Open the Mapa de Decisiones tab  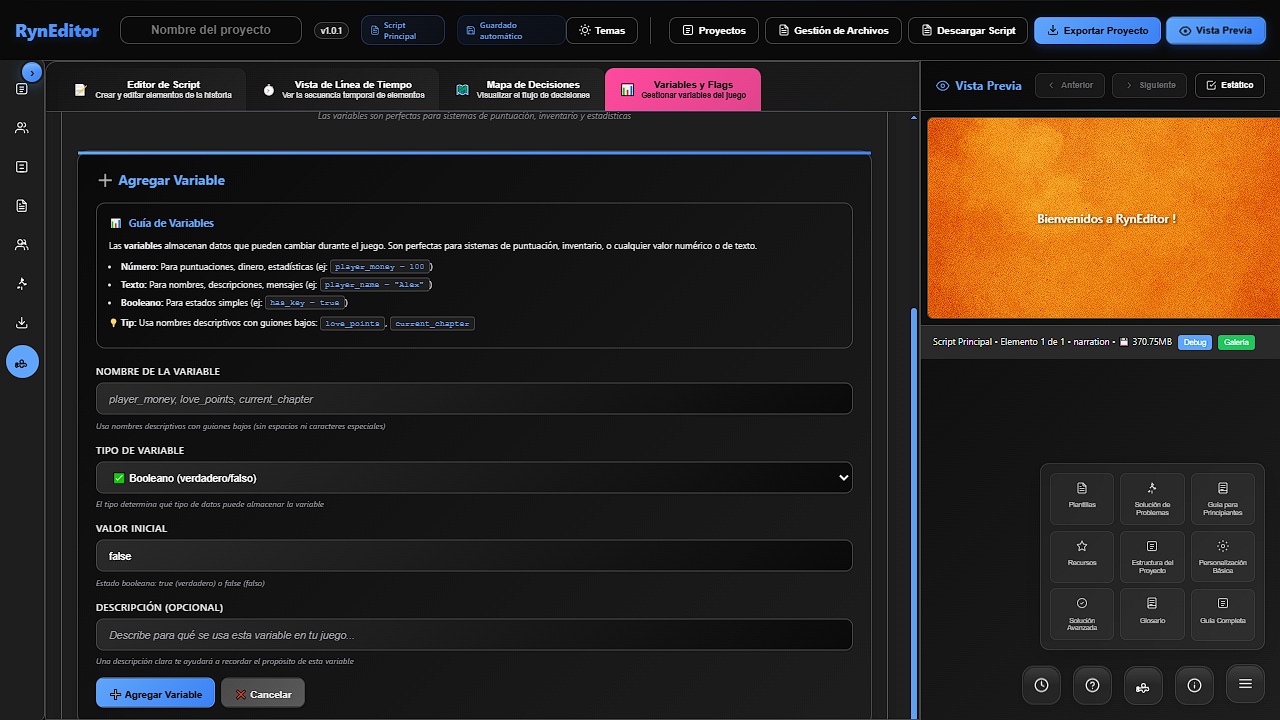coord(522,89)
